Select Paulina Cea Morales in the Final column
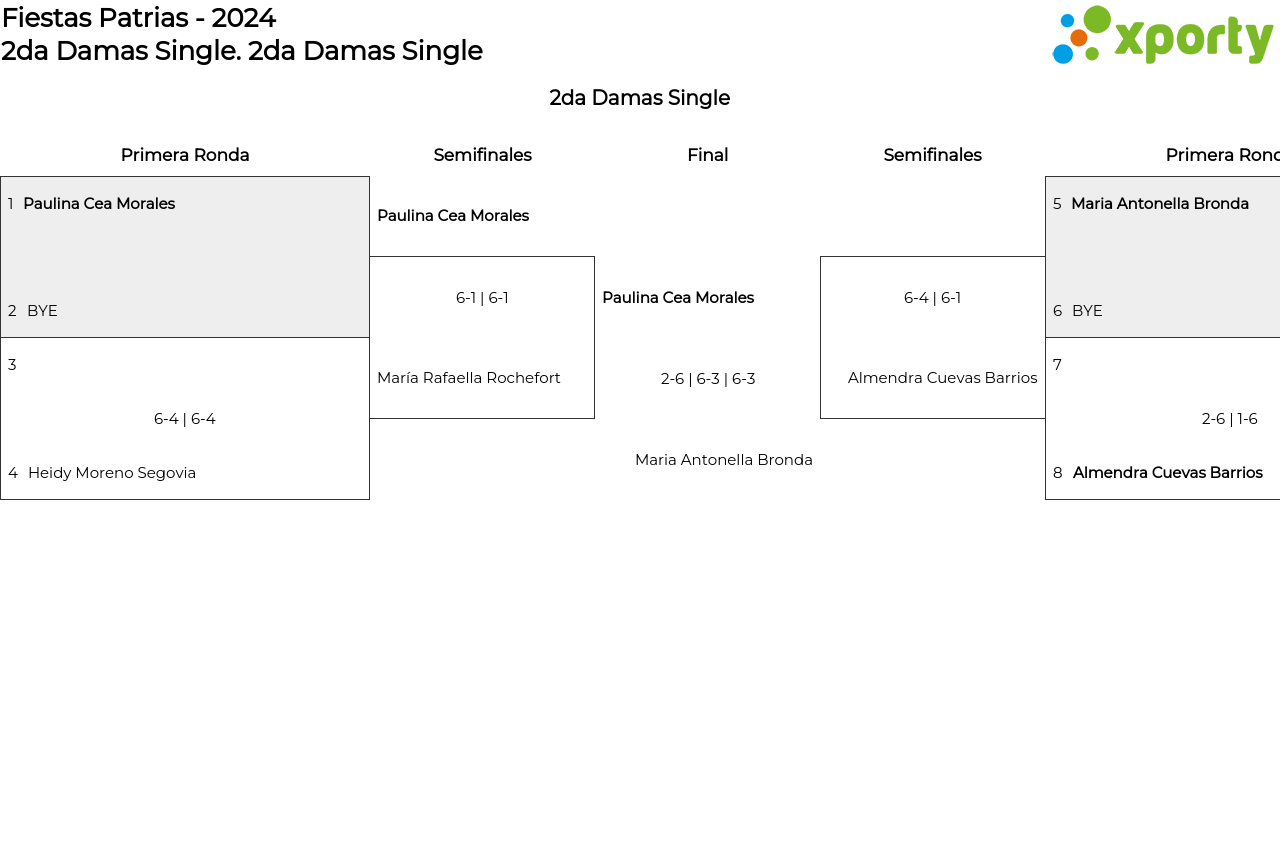The width and height of the screenshot is (1280, 863). click(x=678, y=298)
